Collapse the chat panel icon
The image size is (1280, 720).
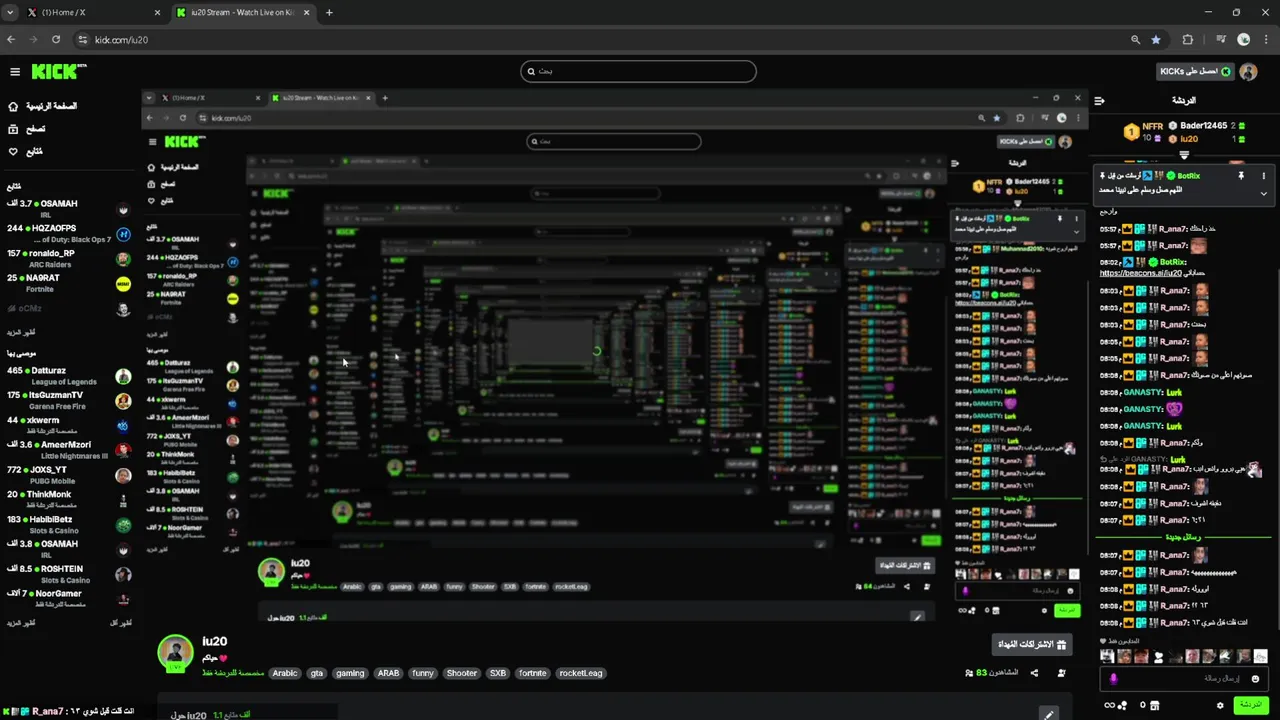(x=1099, y=100)
